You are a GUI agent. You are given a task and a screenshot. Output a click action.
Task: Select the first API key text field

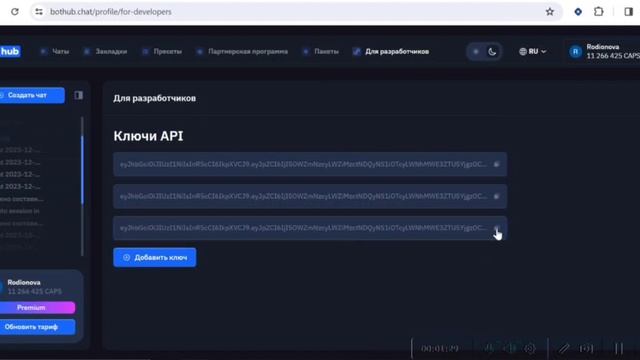click(x=310, y=164)
